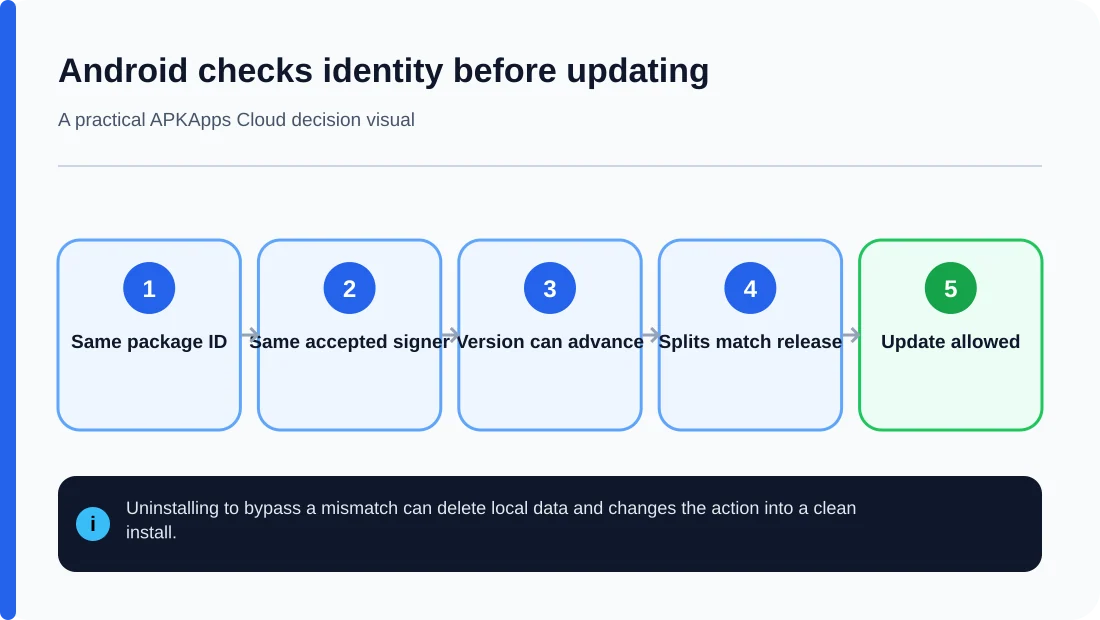Screen dimensions: 1100x620
Task: Select the 'Same accepted signer' label
Action: coord(349,342)
